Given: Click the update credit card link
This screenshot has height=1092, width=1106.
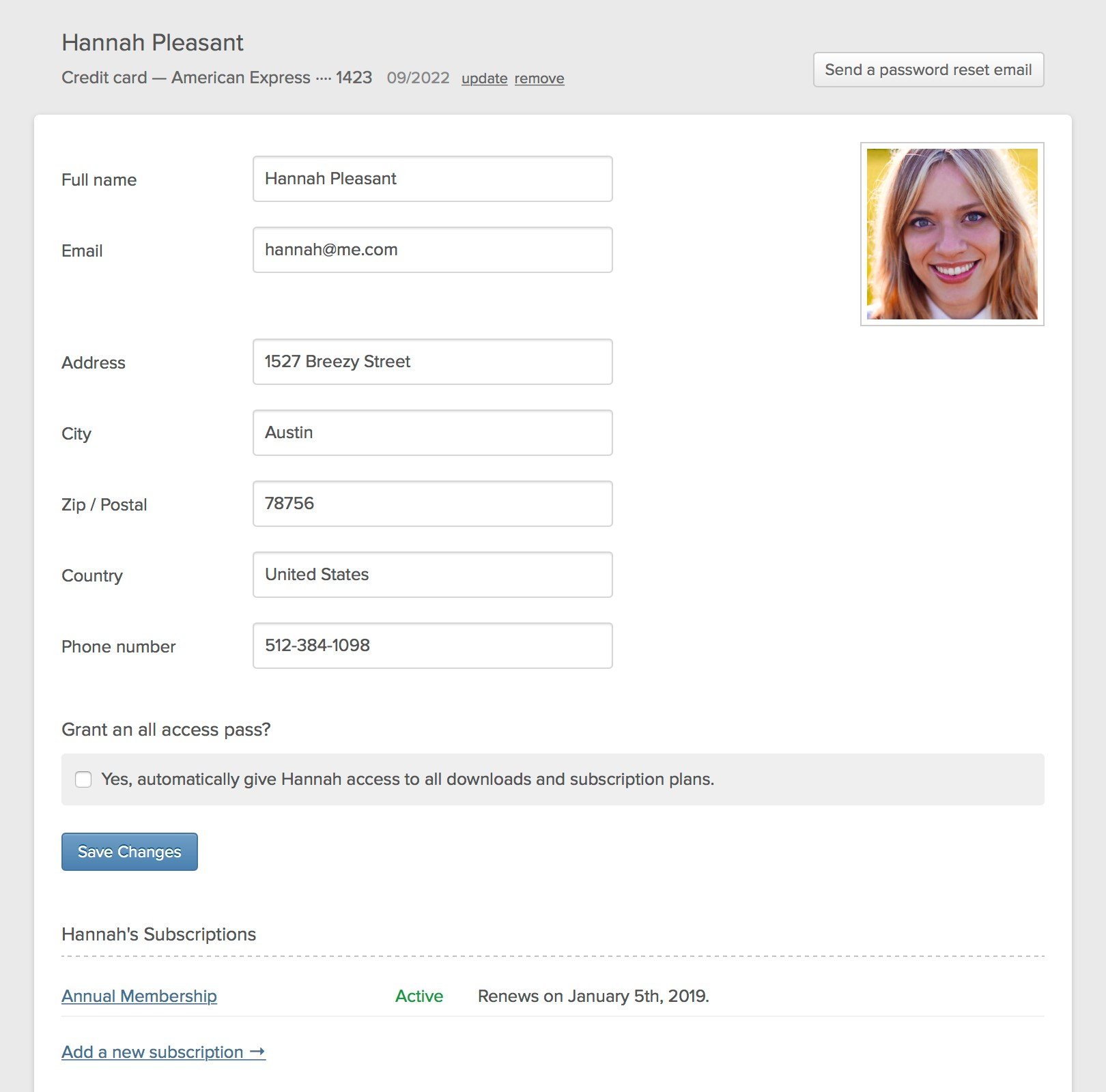Looking at the screenshot, I should pos(484,78).
